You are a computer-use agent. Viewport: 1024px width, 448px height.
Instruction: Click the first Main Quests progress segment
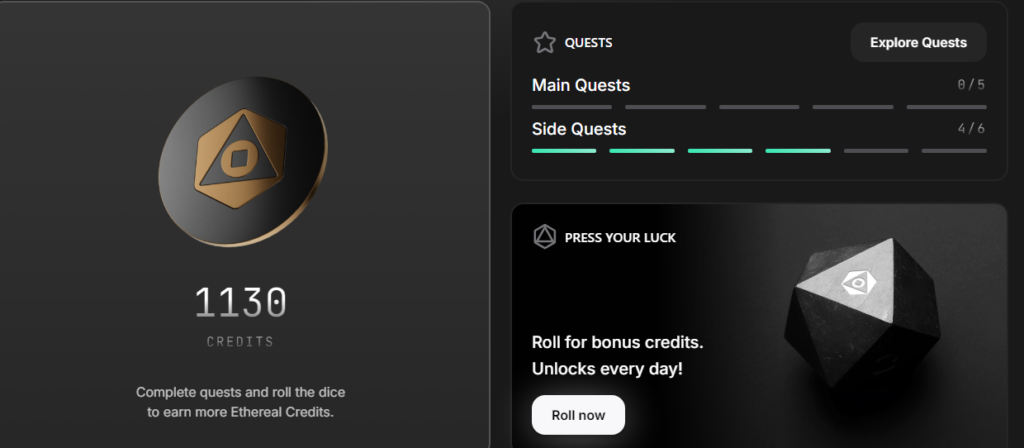pyautogui.click(x=571, y=107)
